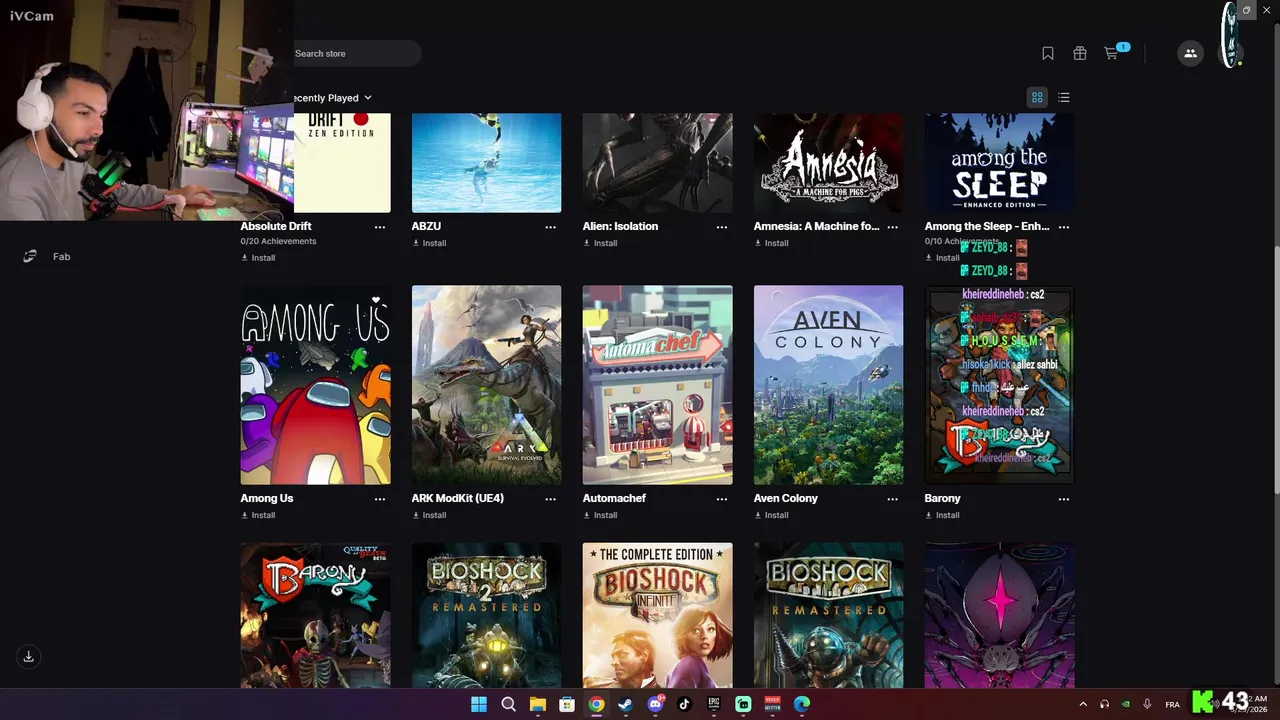Open more options for Amnesia: A Machine for Pigs
Image resolution: width=1280 pixels, height=720 pixels.
coord(893,227)
